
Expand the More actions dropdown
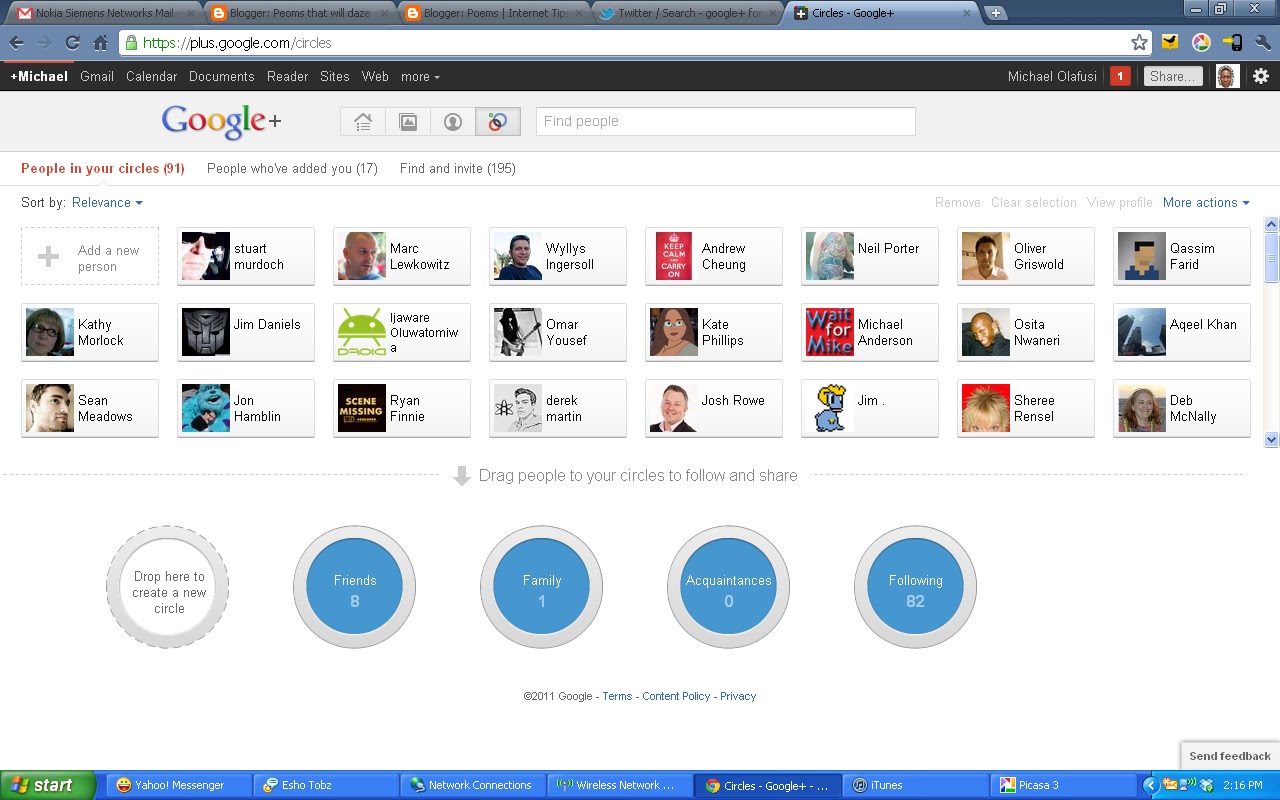point(1206,202)
